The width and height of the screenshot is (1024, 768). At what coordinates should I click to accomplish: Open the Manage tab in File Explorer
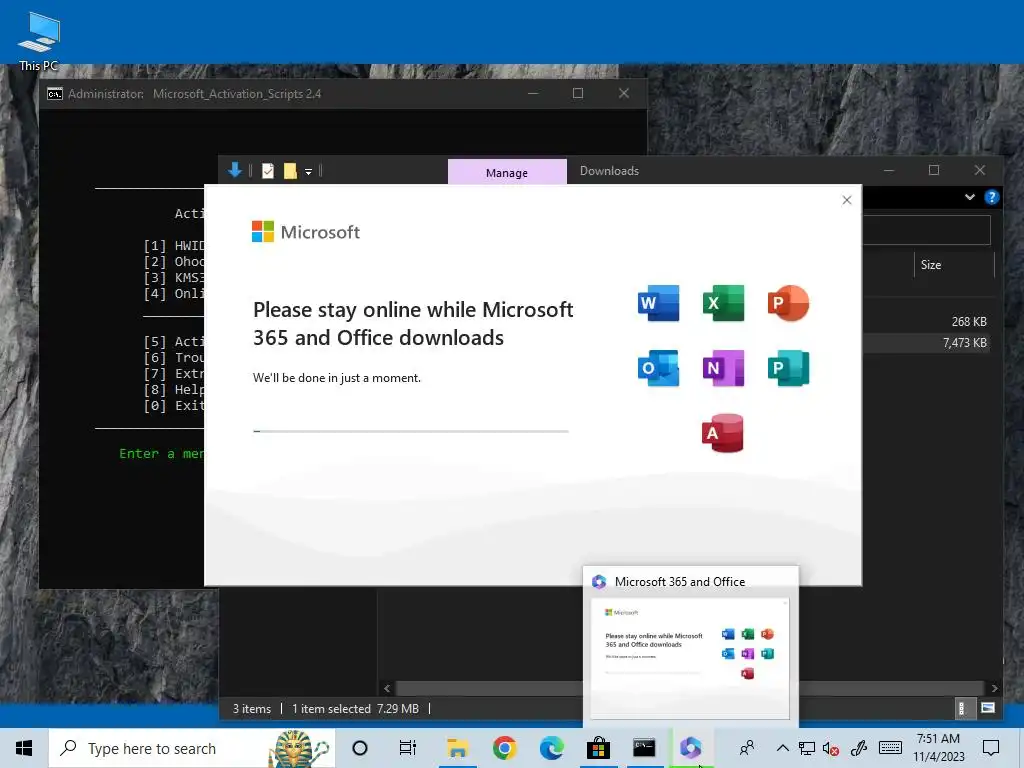tap(507, 172)
